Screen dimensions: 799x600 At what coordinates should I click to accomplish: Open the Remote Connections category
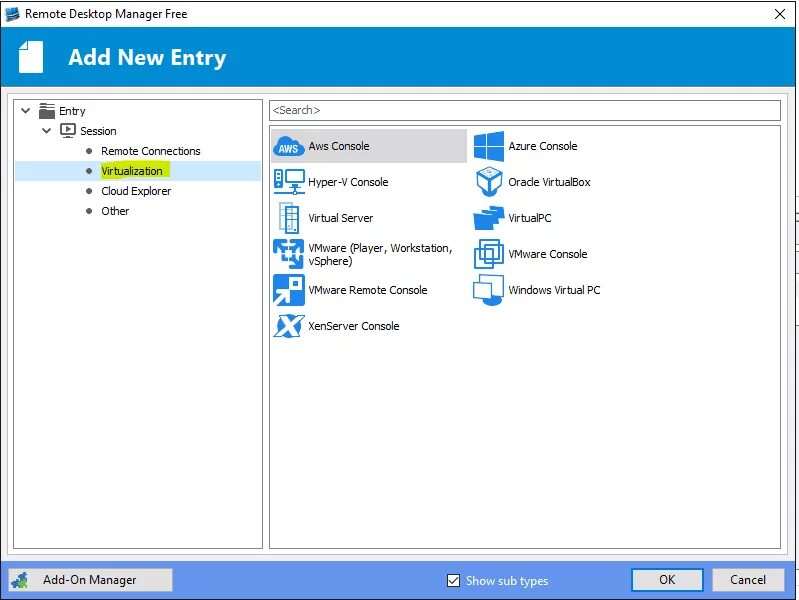click(x=150, y=151)
